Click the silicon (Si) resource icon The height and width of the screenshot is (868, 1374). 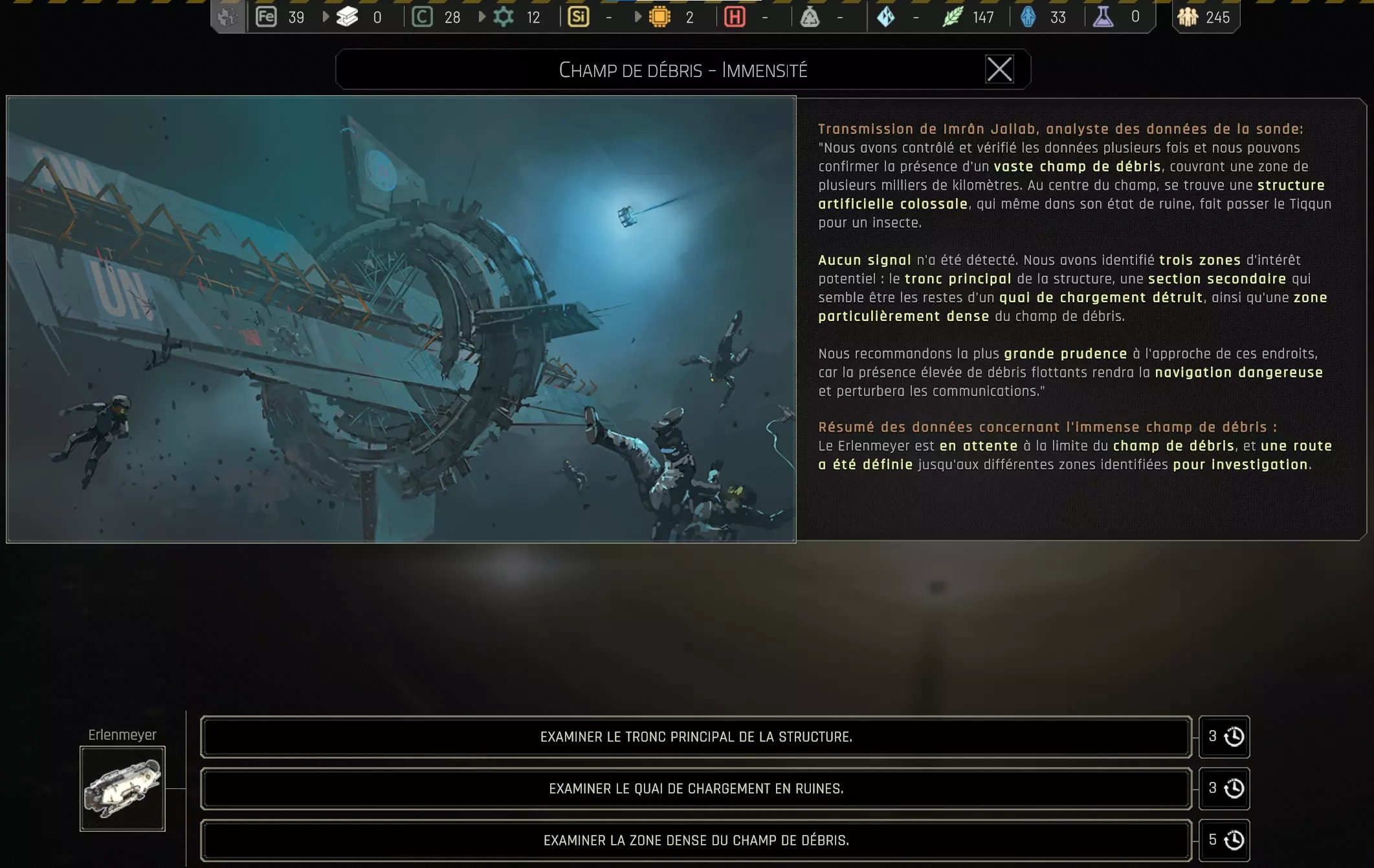578,17
